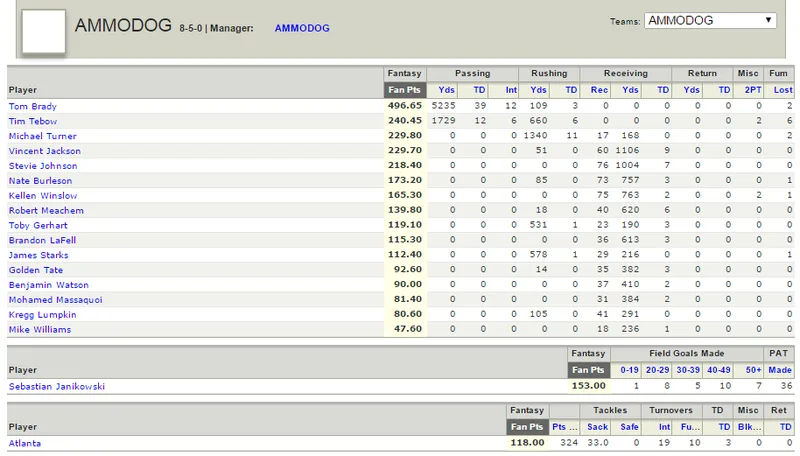800x456 pixels.
Task: Open Michael Turner player page
Action: 42,136
